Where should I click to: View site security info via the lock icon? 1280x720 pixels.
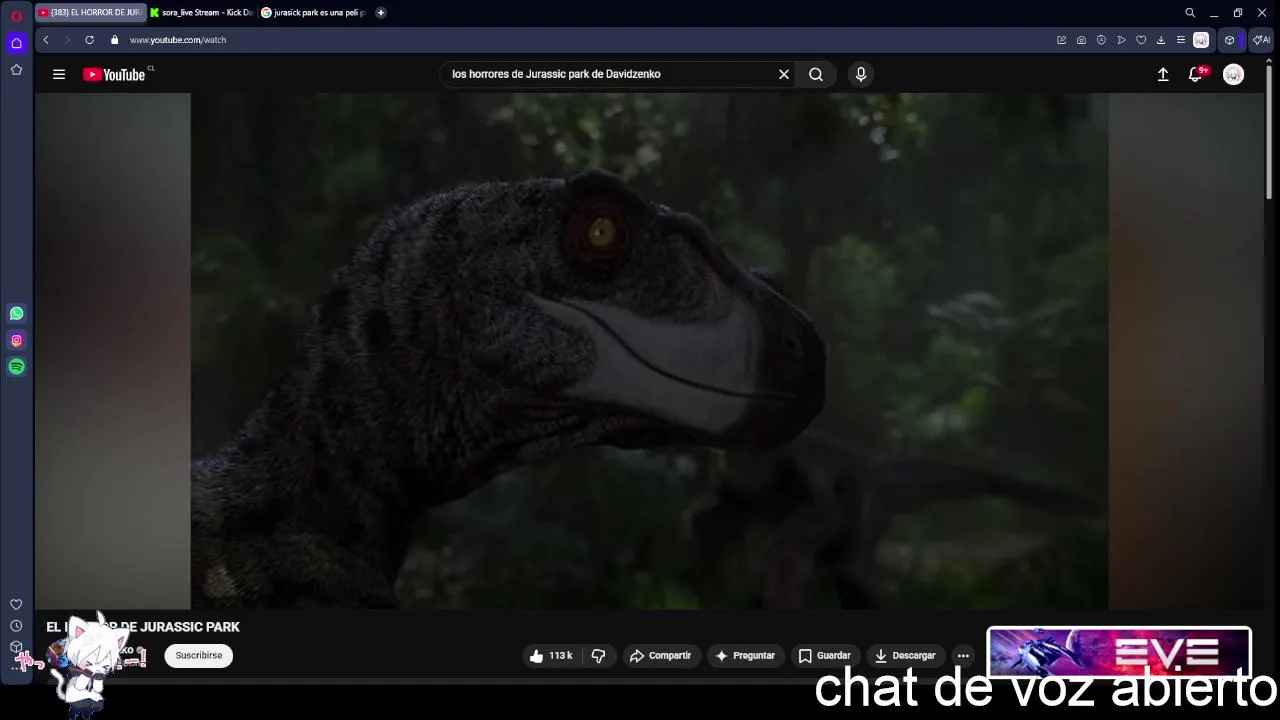pos(114,40)
